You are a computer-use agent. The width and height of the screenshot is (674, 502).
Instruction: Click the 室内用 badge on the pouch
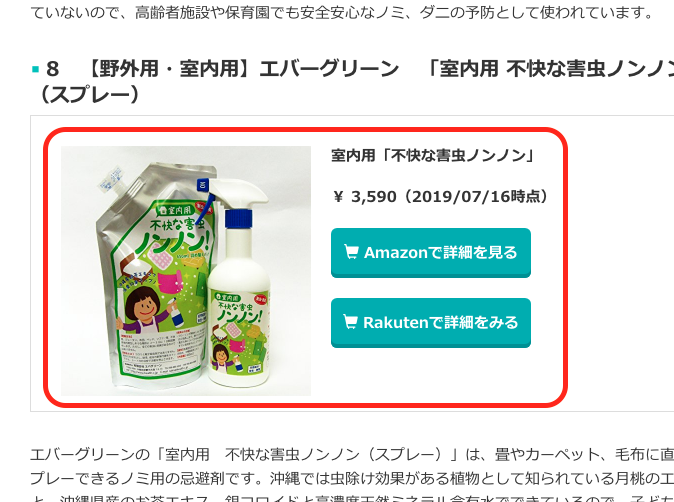[175, 211]
